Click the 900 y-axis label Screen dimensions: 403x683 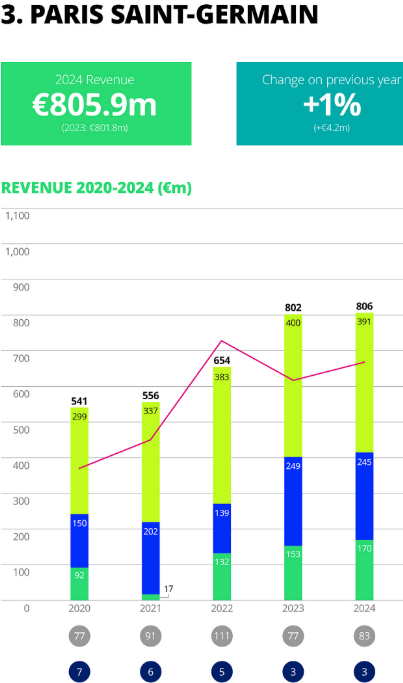click(21, 287)
